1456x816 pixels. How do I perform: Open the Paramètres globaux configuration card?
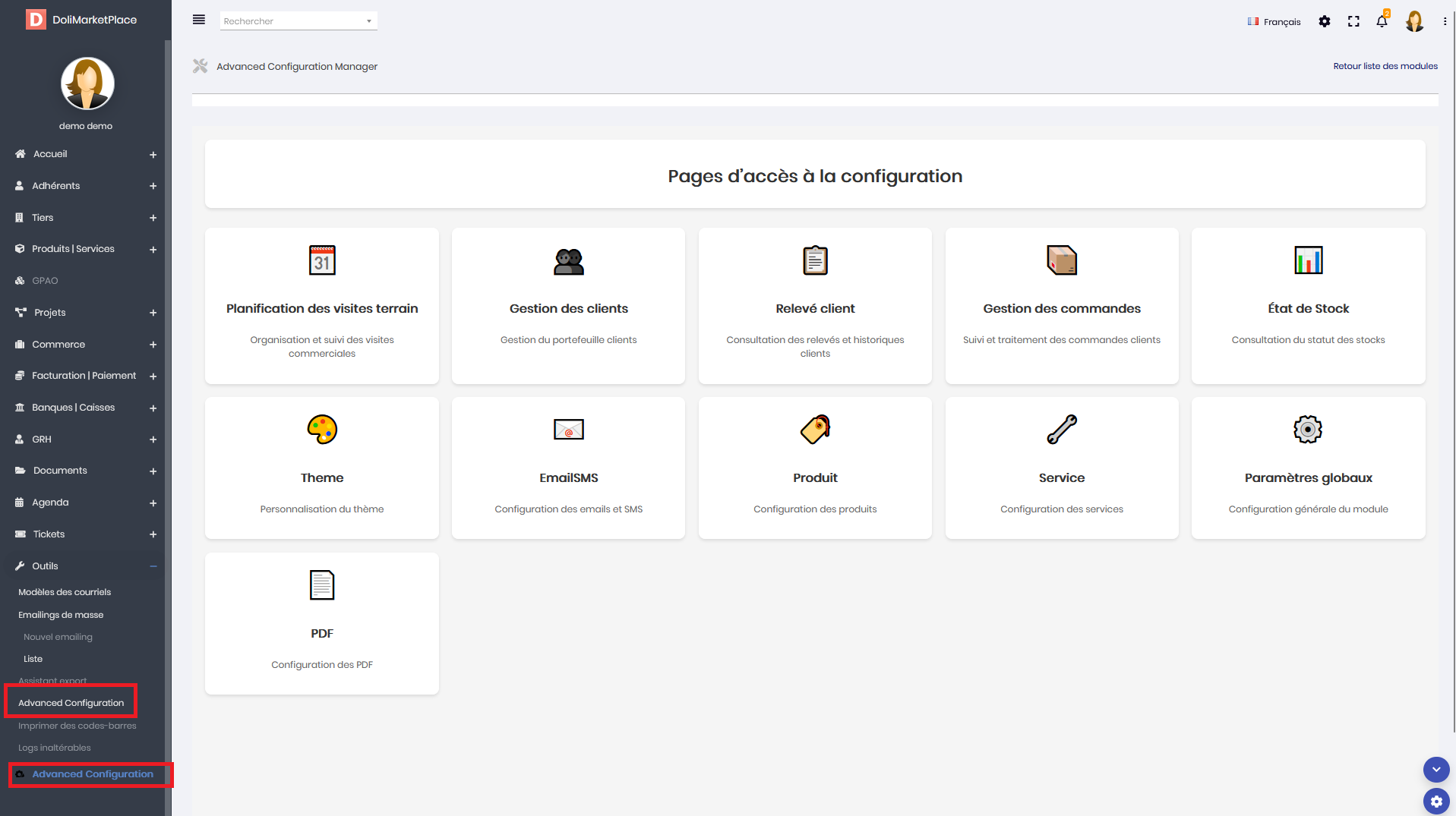(1308, 468)
